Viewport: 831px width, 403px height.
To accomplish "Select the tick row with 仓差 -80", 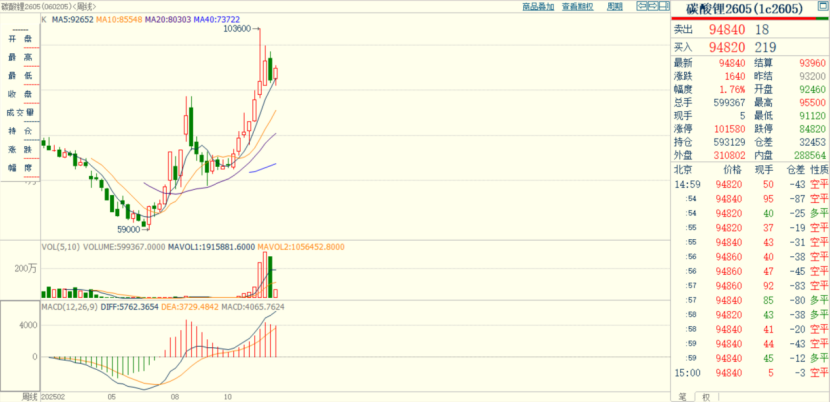I will coord(750,301).
